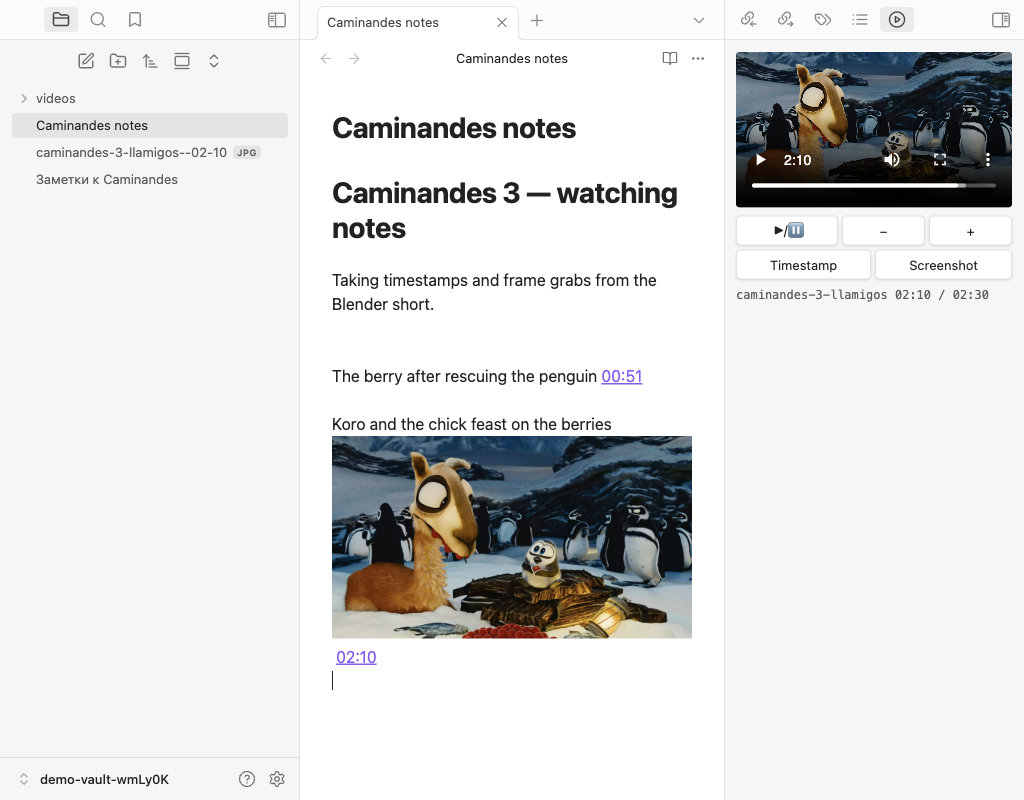Open the media player panel tab
Viewport: 1024px width, 800px height.
897,20
